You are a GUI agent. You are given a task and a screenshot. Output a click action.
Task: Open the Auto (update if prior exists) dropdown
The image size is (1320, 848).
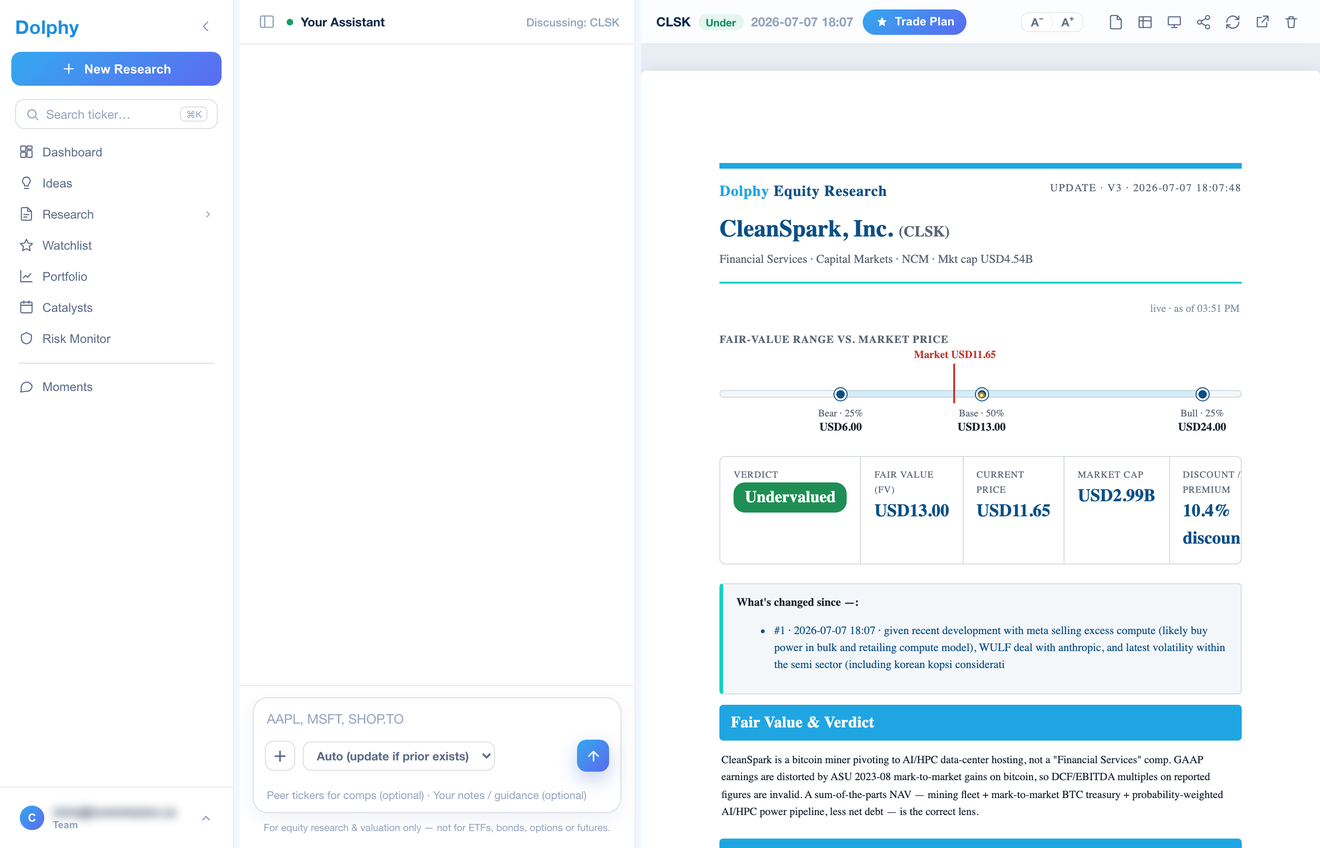pyautogui.click(x=399, y=756)
